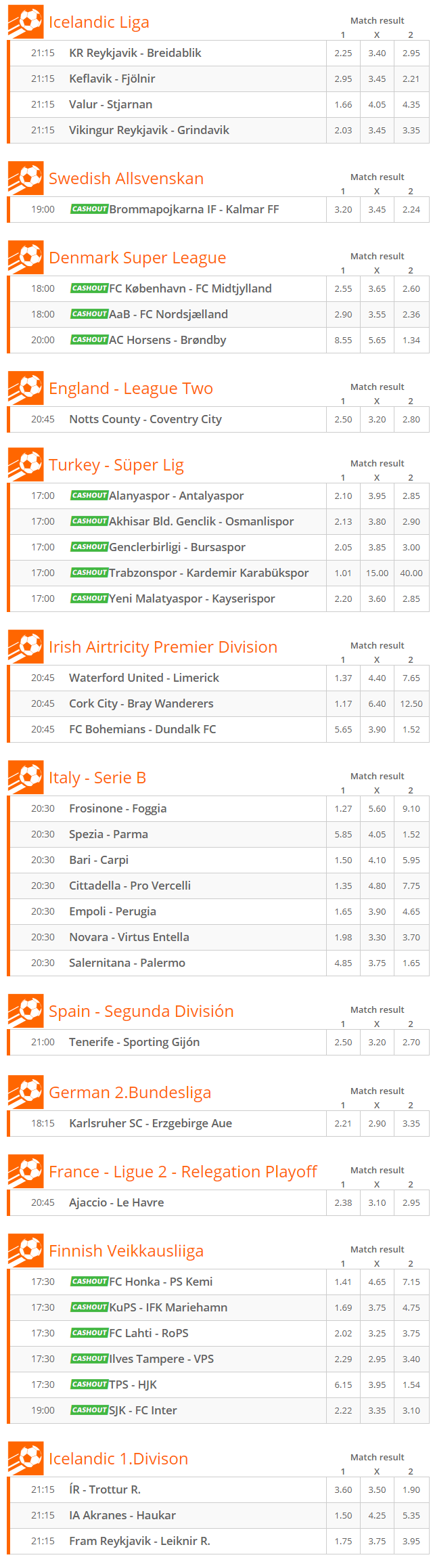Image resolution: width=433 pixels, height=1568 pixels.
Task: Open the England - League Two heading
Action: pyautogui.click(x=131, y=389)
